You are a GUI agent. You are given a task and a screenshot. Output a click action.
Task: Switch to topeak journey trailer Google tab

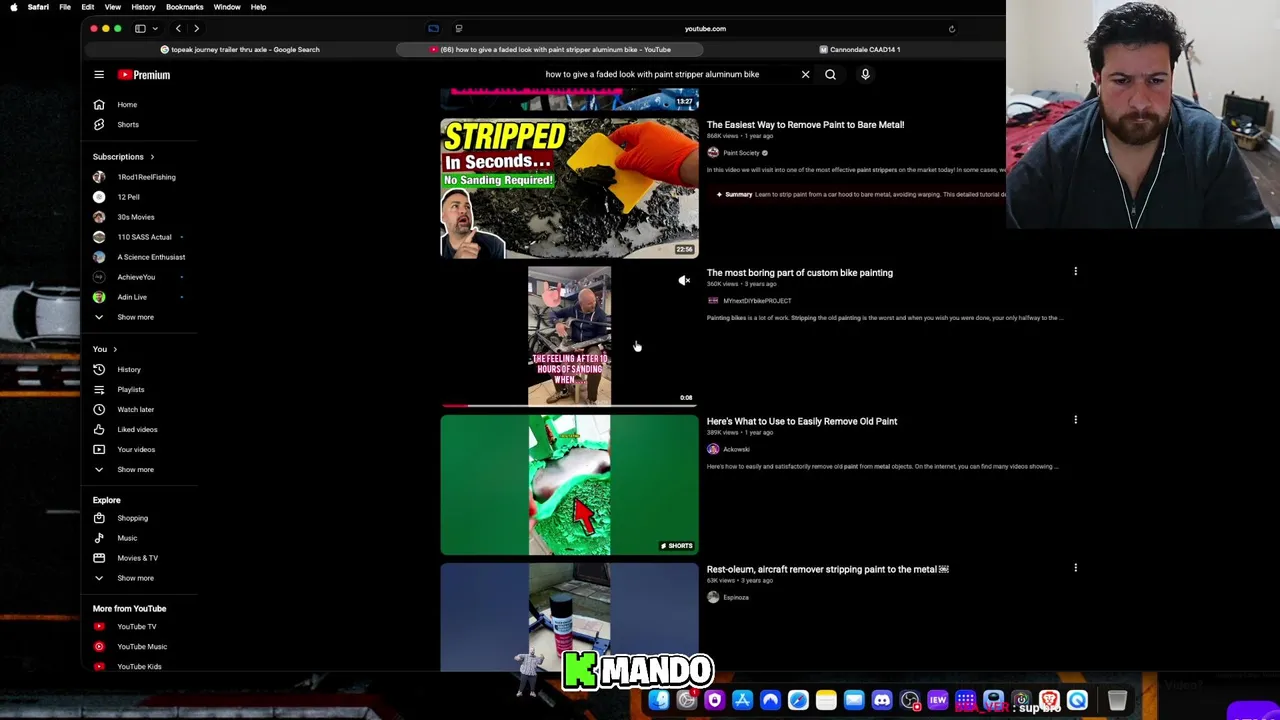(240, 49)
